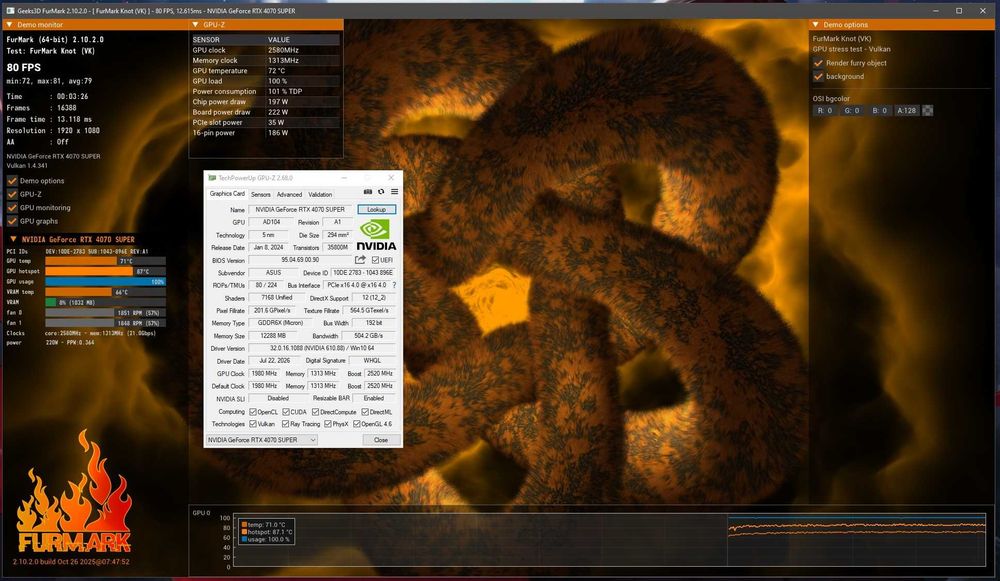This screenshot has width=1000, height=581.
Task: Toggle the Vulkan checkbox in GPU-Z
Action: pos(253,424)
